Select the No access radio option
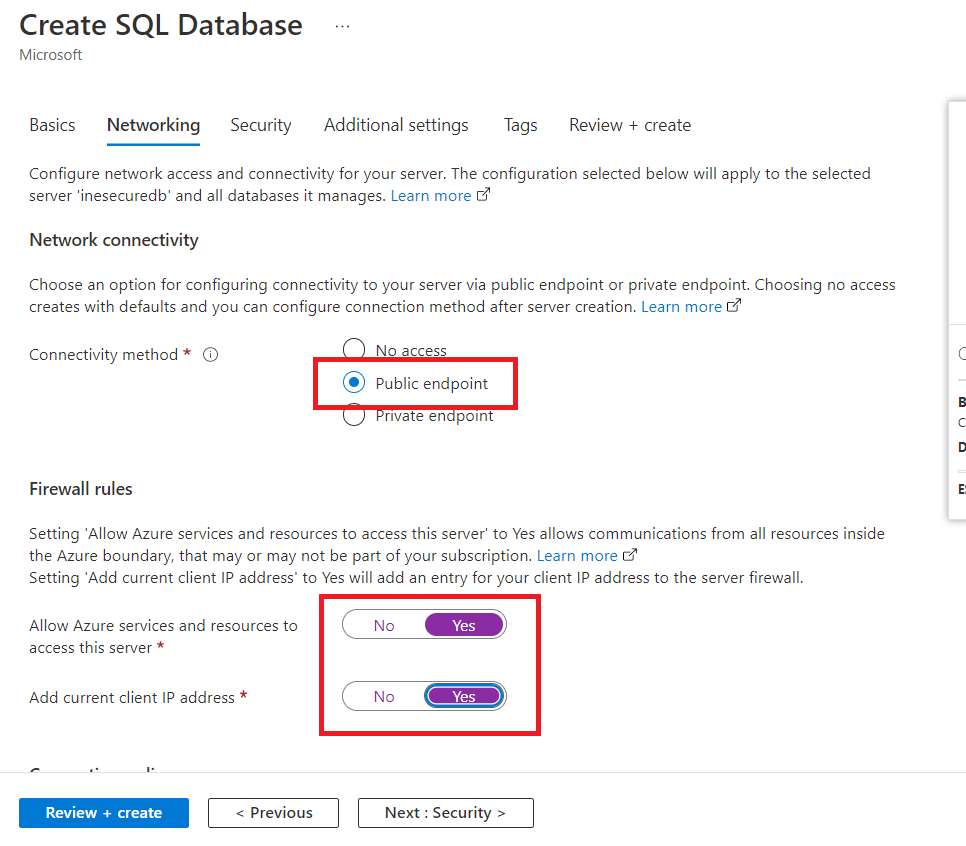Image resolution: width=966 pixels, height=846 pixels. [x=354, y=350]
